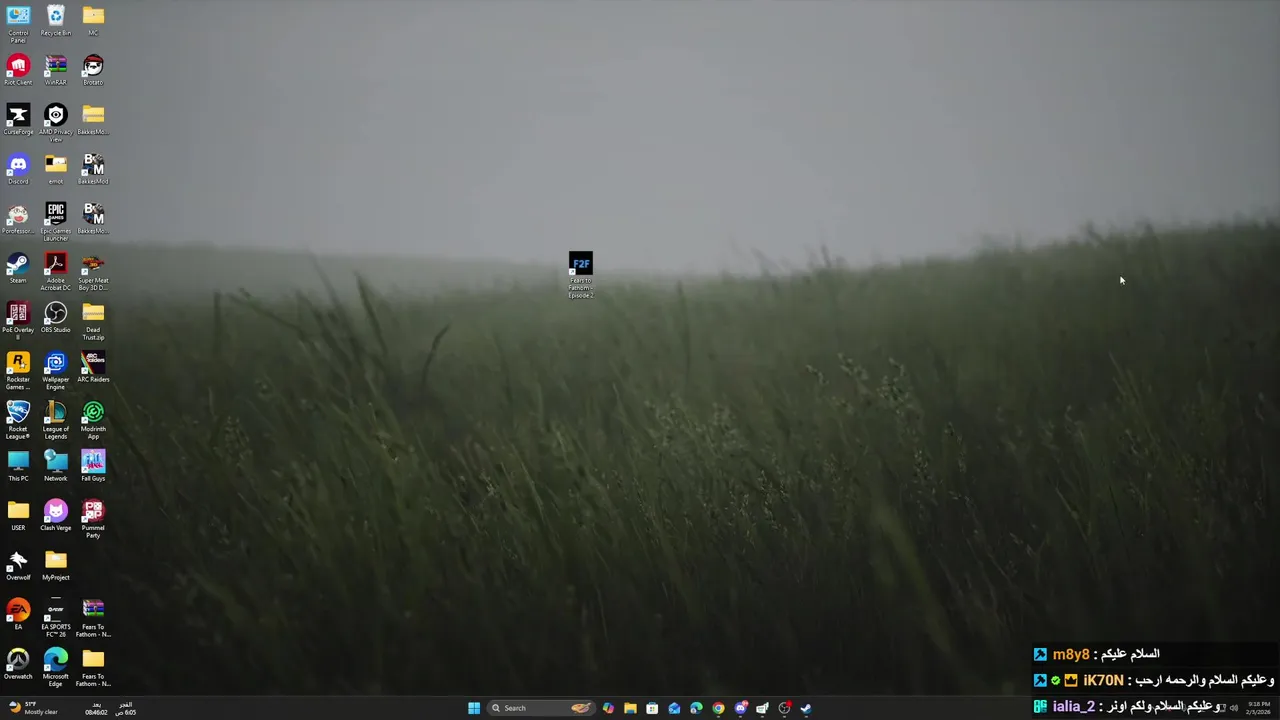Select the BakkesMod yellow folder icon
The height and width of the screenshot is (720, 1280).
[93, 120]
